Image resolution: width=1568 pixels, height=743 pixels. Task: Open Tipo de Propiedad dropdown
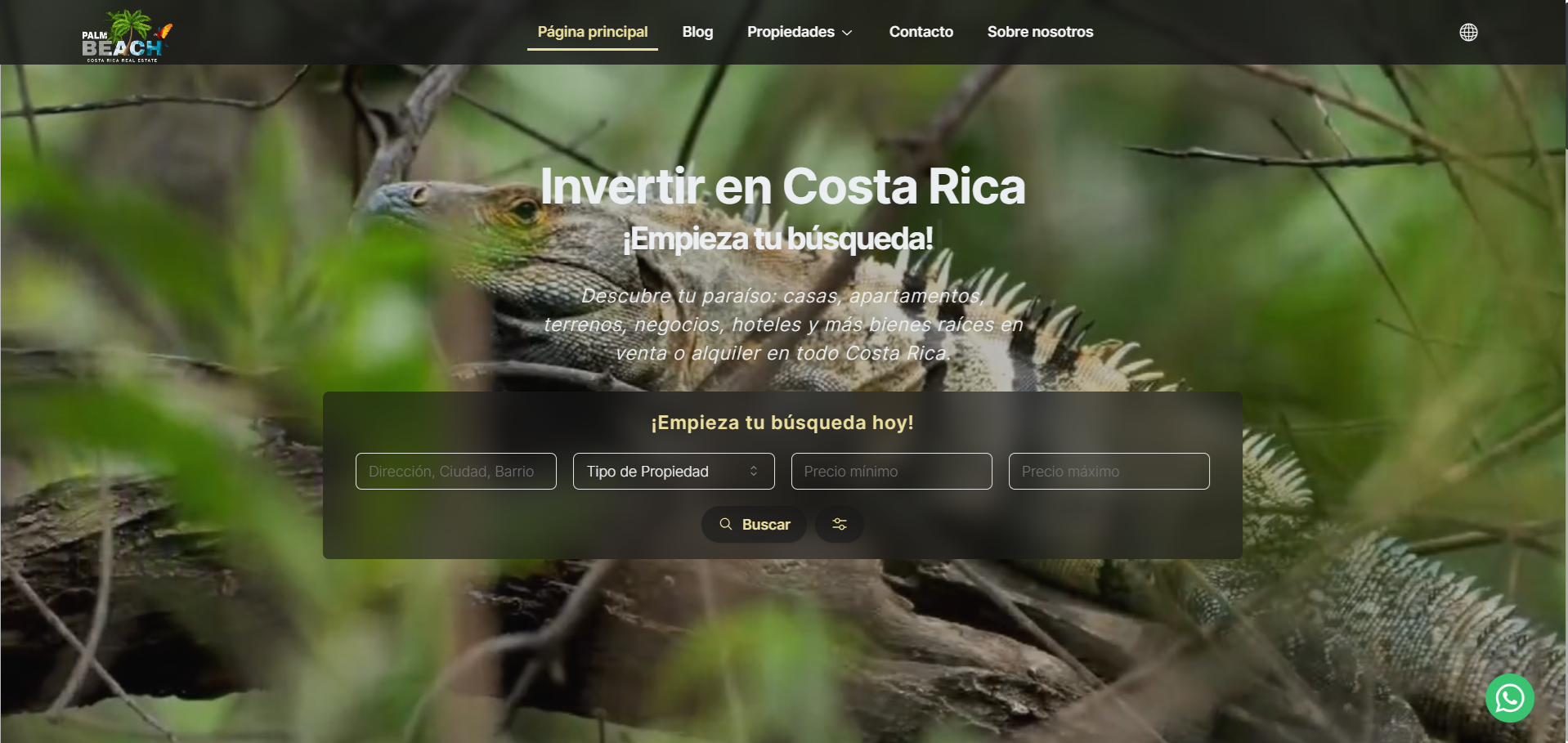point(674,472)
